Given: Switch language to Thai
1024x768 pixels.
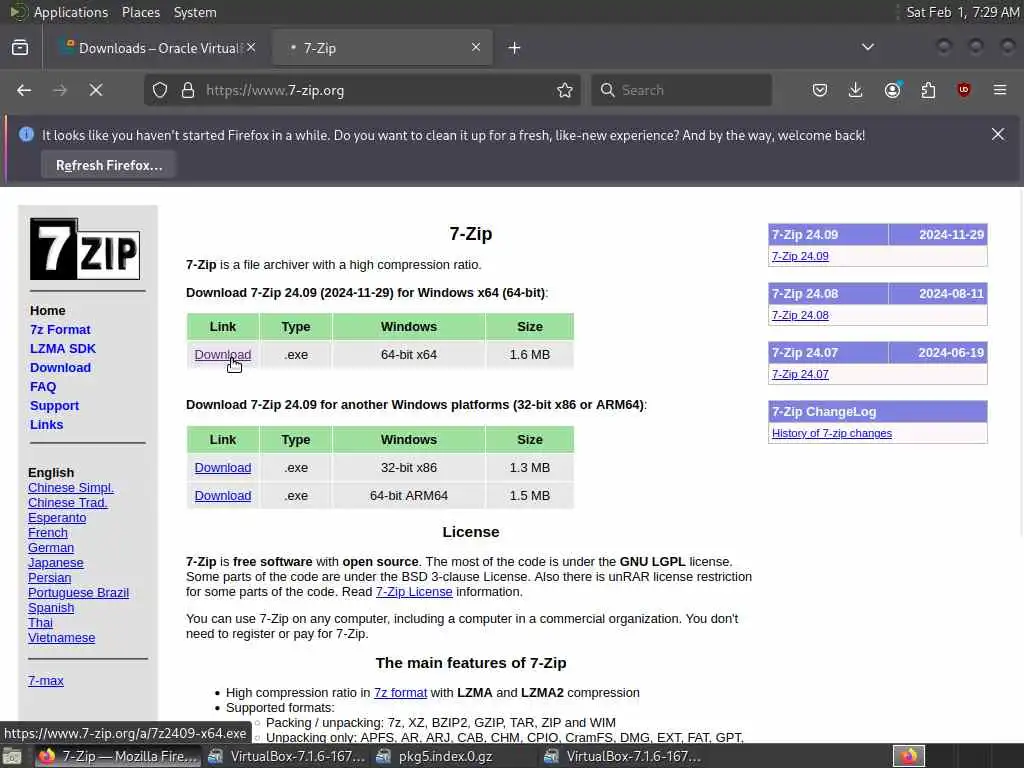Looking at the screenshot, I should (x=40, y=623).
